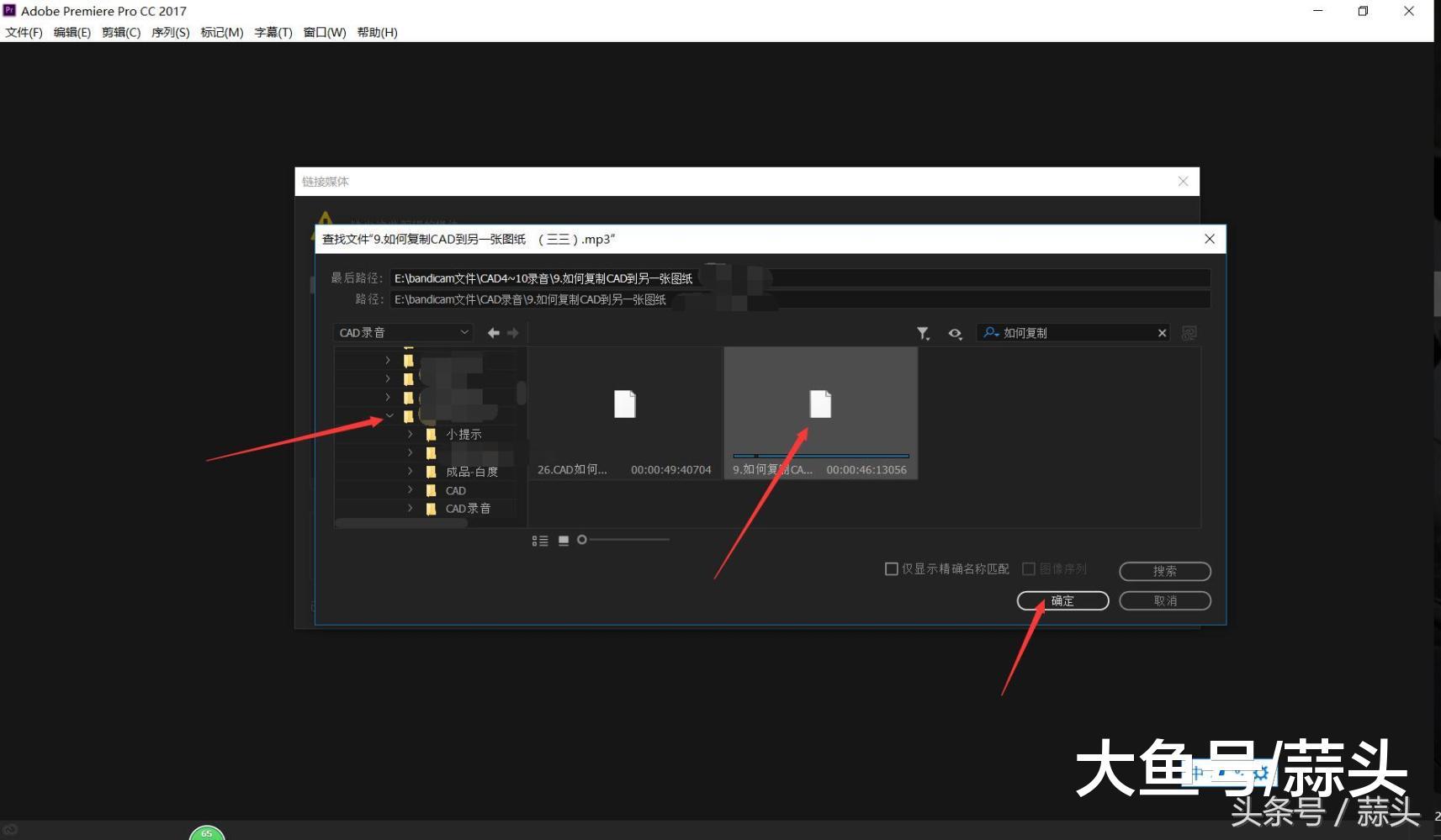Expand the CAD录音 folder in the tree
This screenshot has height=840, width=1441.
[410, 509]
